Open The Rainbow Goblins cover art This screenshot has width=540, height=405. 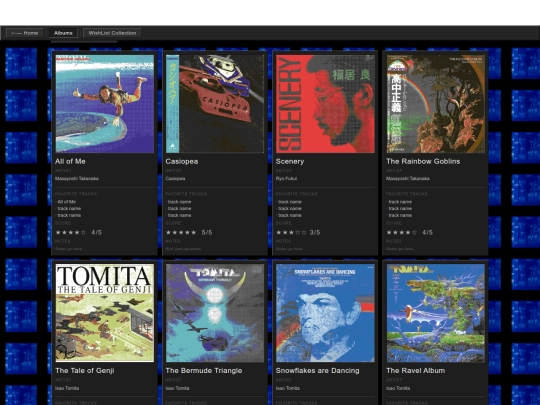436,104
